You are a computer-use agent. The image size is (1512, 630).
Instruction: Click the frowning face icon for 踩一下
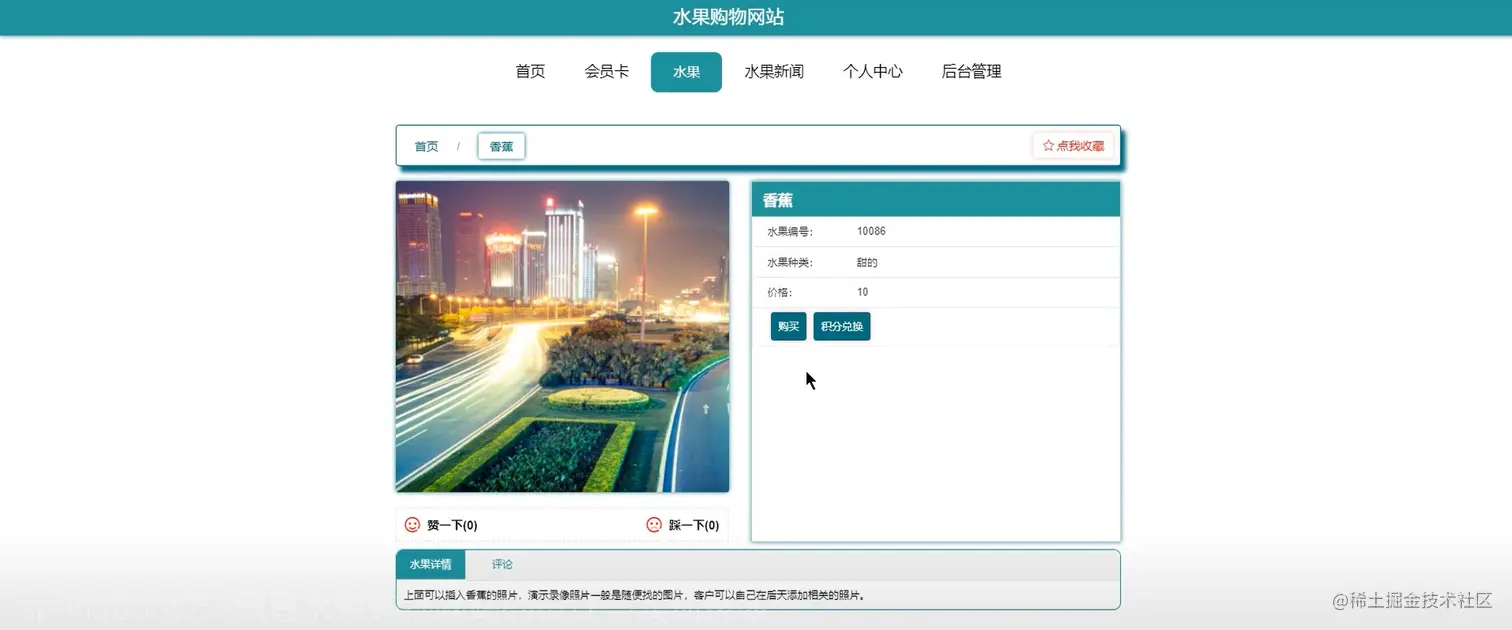click(x=654, y=524)
